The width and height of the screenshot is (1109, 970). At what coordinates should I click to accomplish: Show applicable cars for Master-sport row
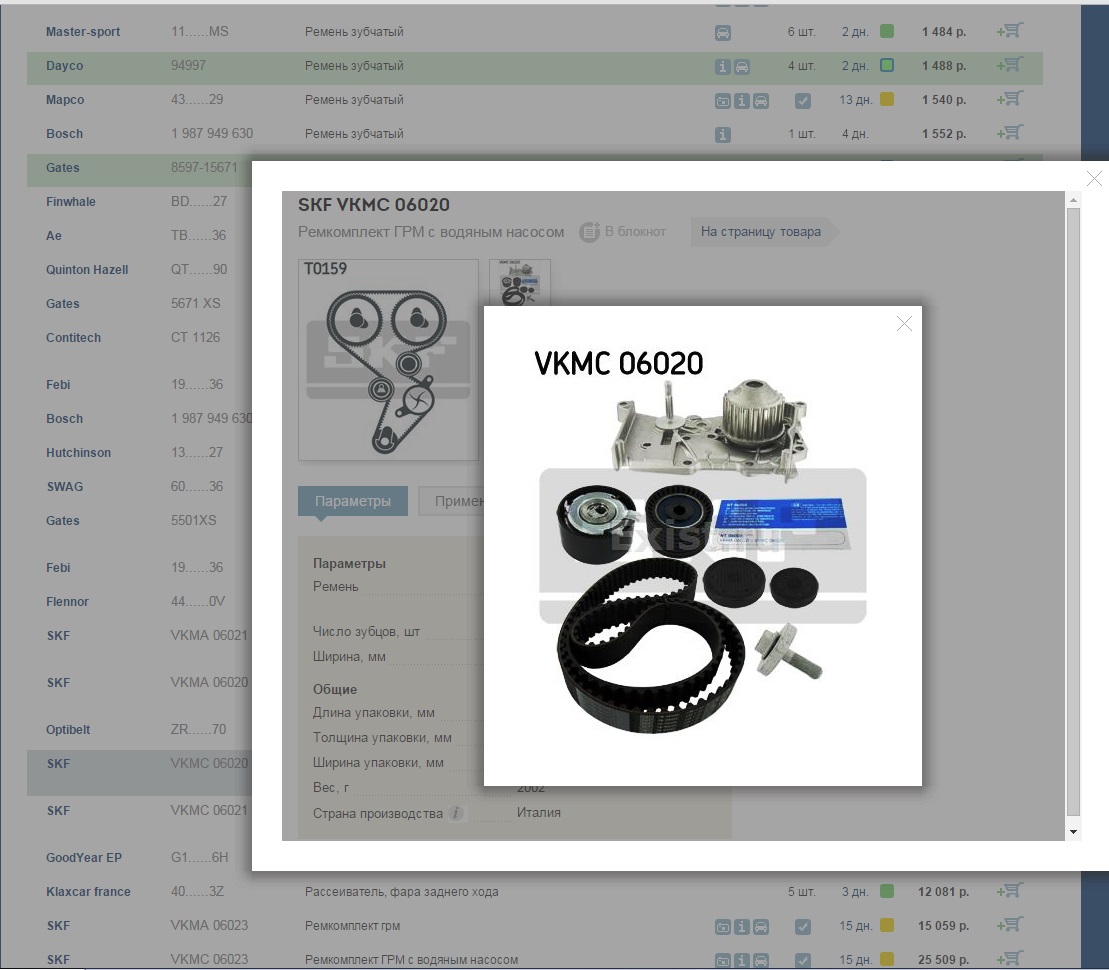click(723, 33)
